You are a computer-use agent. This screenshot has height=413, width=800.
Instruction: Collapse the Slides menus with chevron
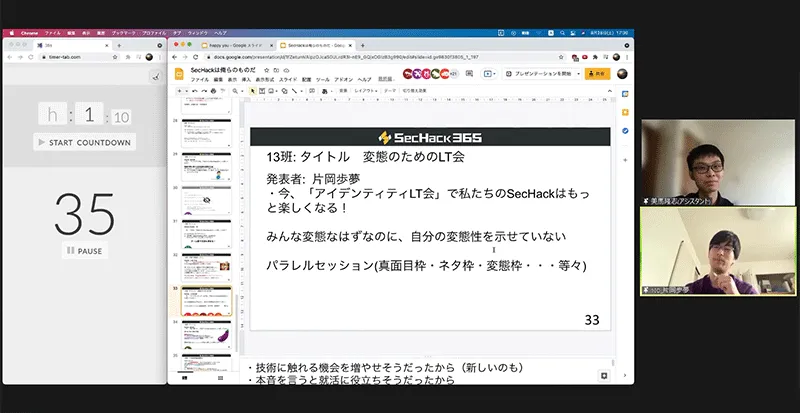click(609, 91)
